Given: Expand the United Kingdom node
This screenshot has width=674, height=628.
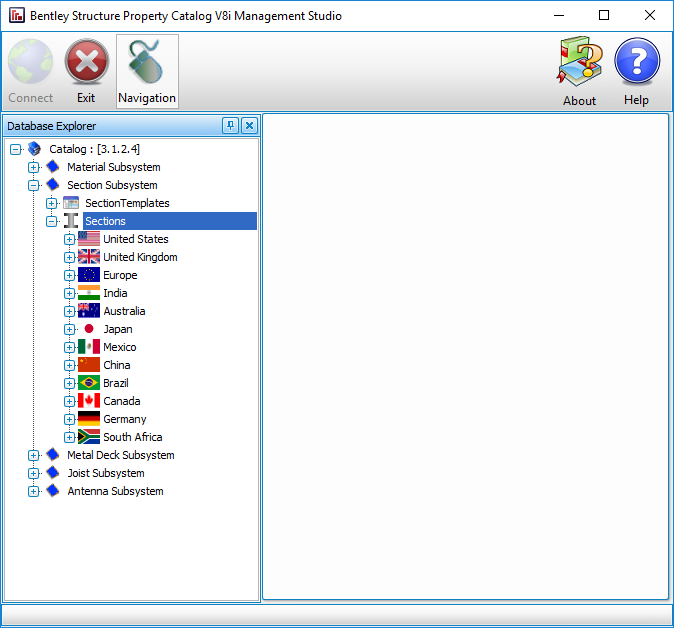Looking at the screenshot, I should pyautogui.click(x=69, y=257).
